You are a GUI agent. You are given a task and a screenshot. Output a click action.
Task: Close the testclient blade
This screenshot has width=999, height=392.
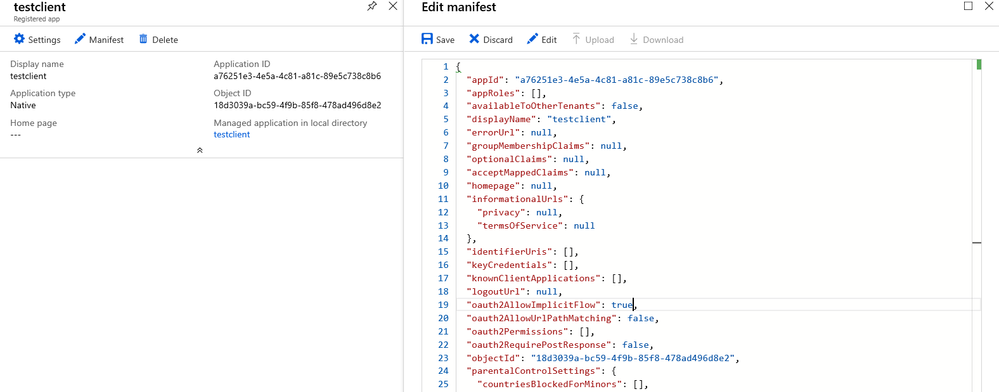click(x=393, y=6)
